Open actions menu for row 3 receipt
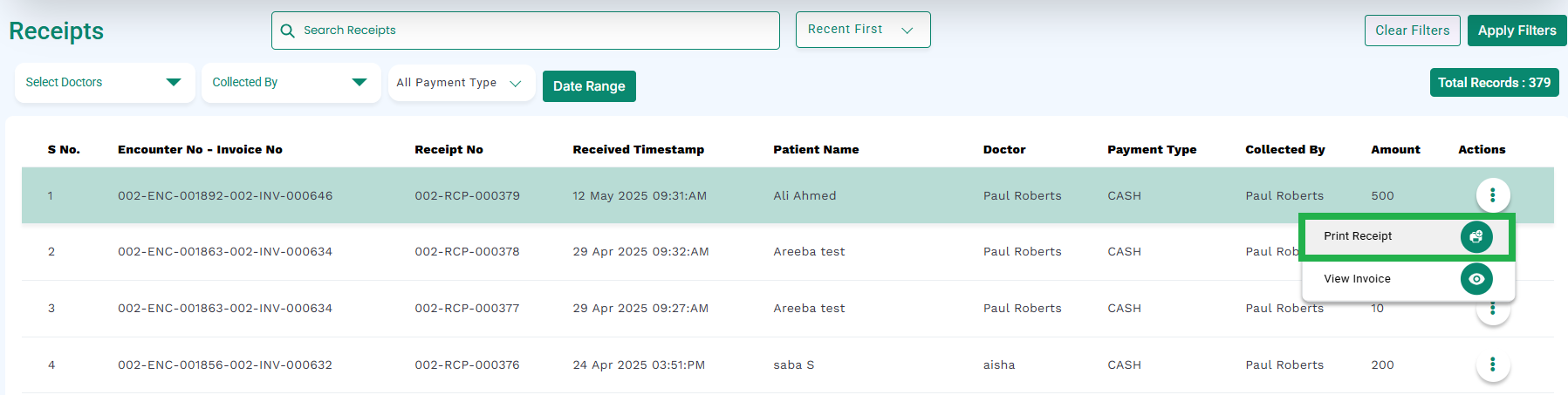1568x395 pixels. pyautogui.click(x=1492, y=310)
